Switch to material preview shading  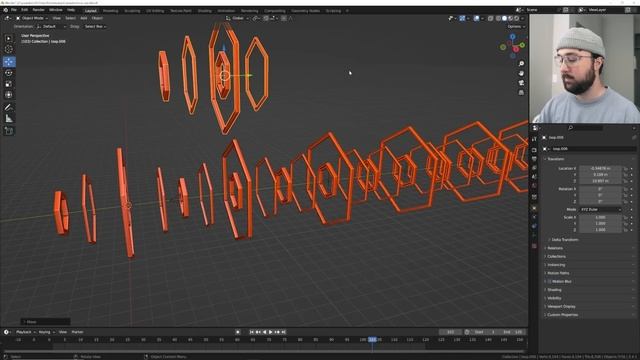[x=511, y=18]
